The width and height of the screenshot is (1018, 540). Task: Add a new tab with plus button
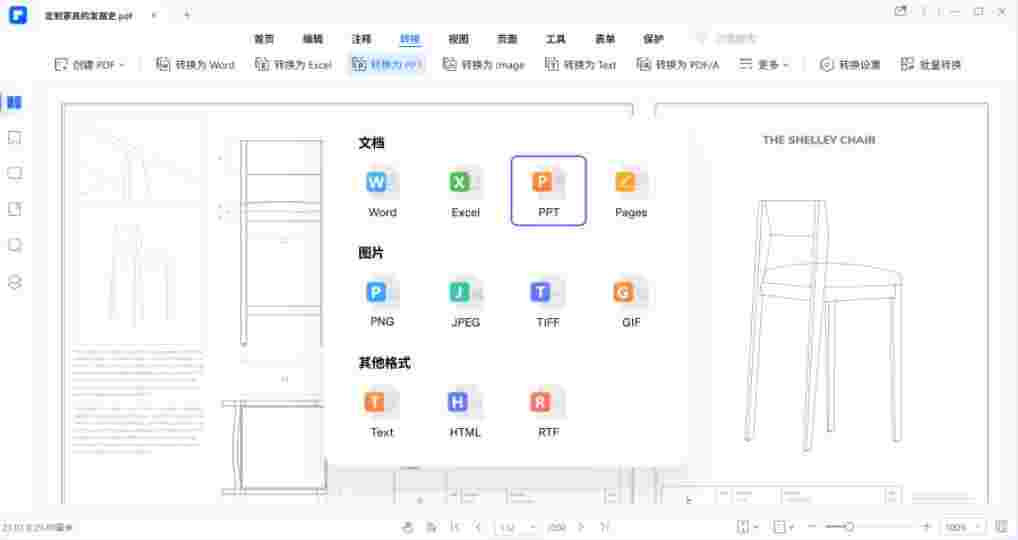pos(187,15)
